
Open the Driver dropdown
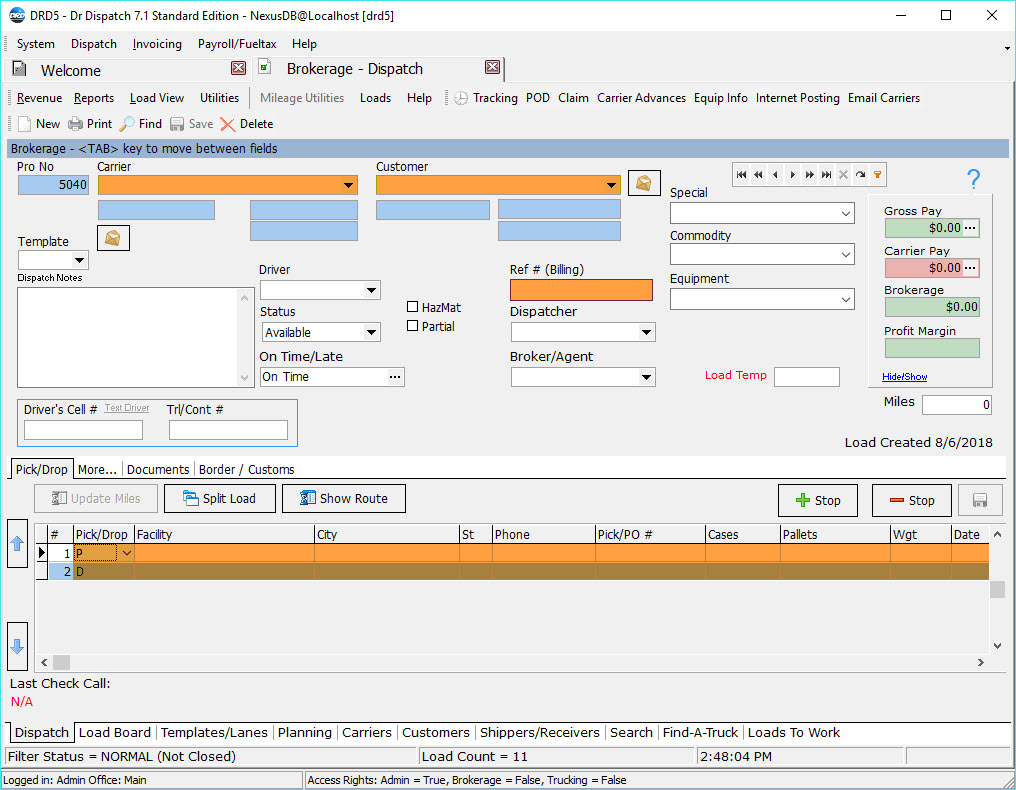(x=371, y=290)
